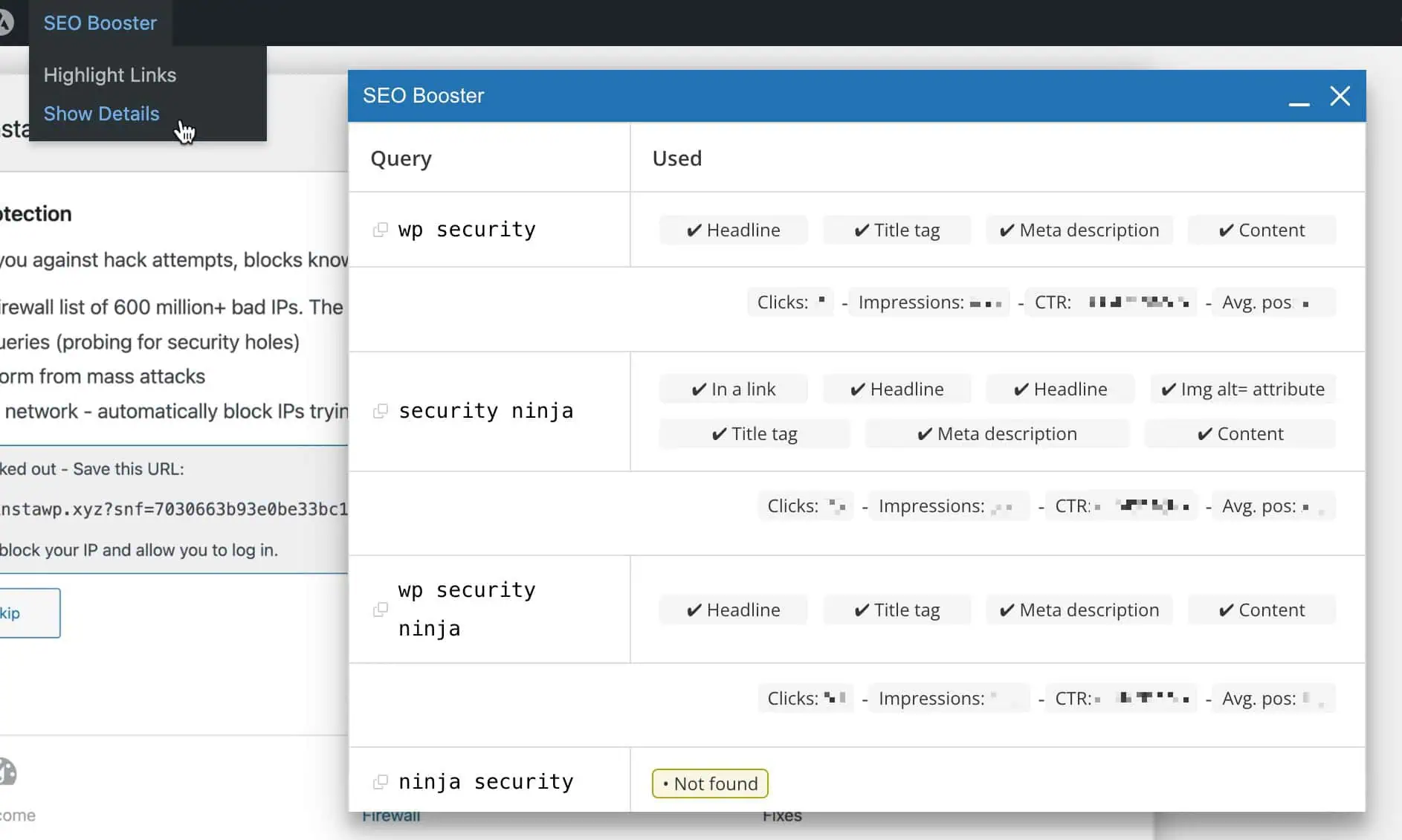Select the 'ninja security' query text
The image size is (1402, 840).
tap(486, 782)
